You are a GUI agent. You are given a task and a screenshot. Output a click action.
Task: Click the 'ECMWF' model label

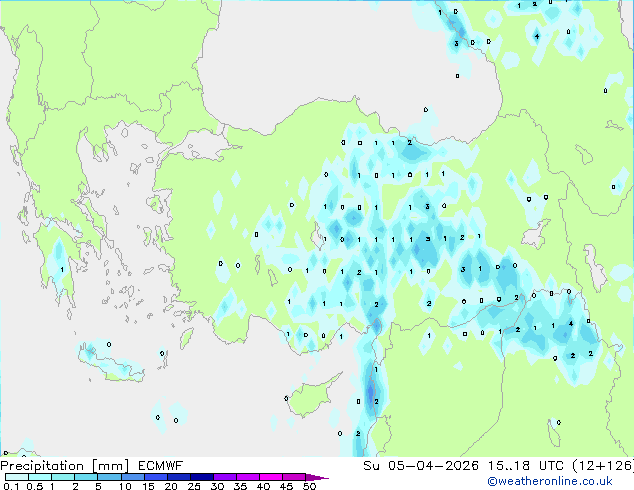pos(161,466)
